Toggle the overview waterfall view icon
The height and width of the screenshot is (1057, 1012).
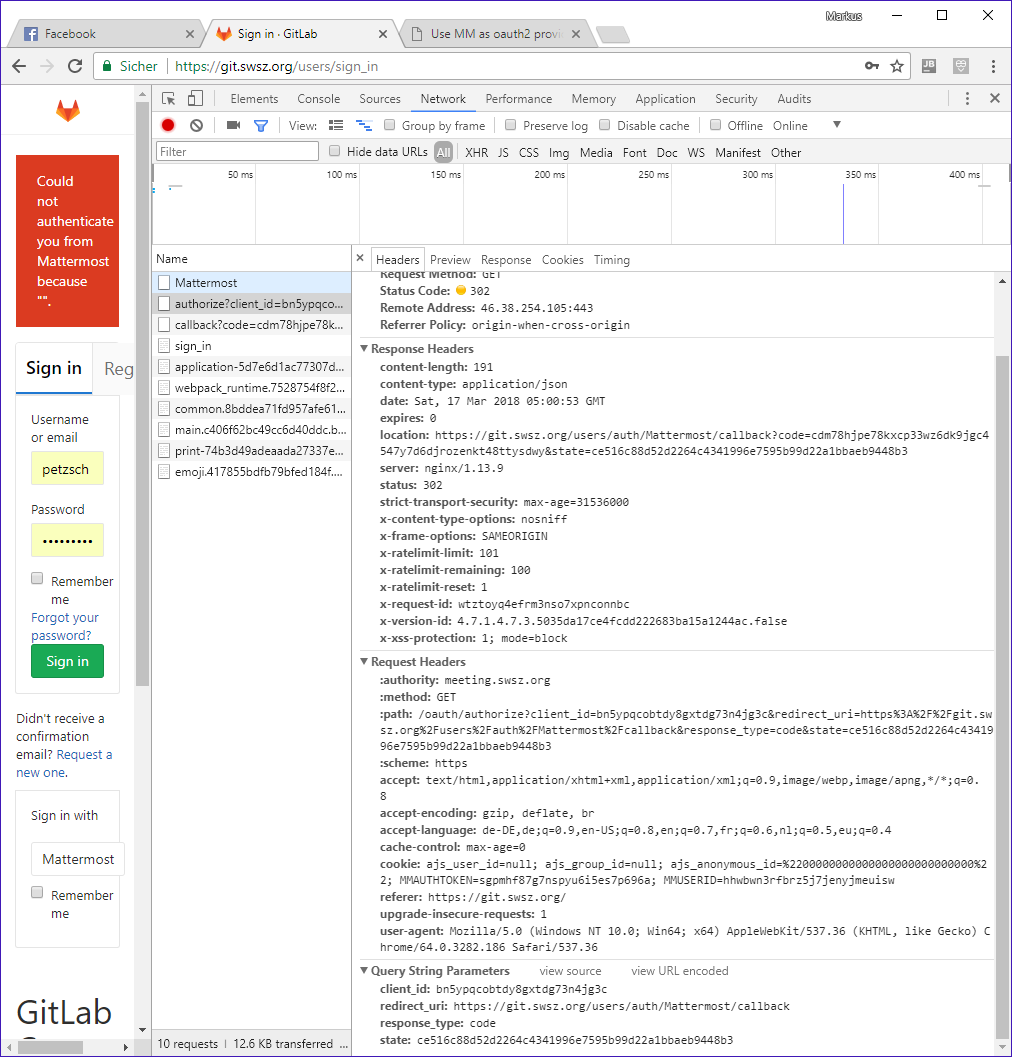pos(364,125)
